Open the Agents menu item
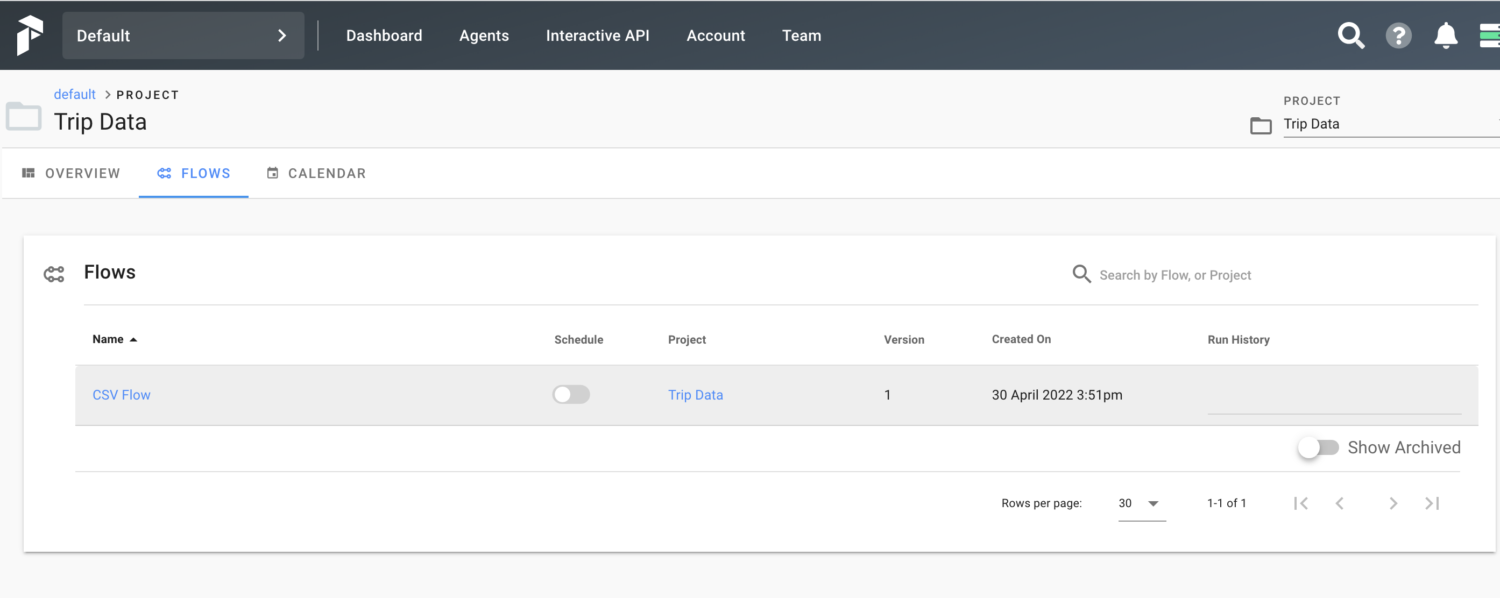This screenshot has height=598, width=1500. 484,36
